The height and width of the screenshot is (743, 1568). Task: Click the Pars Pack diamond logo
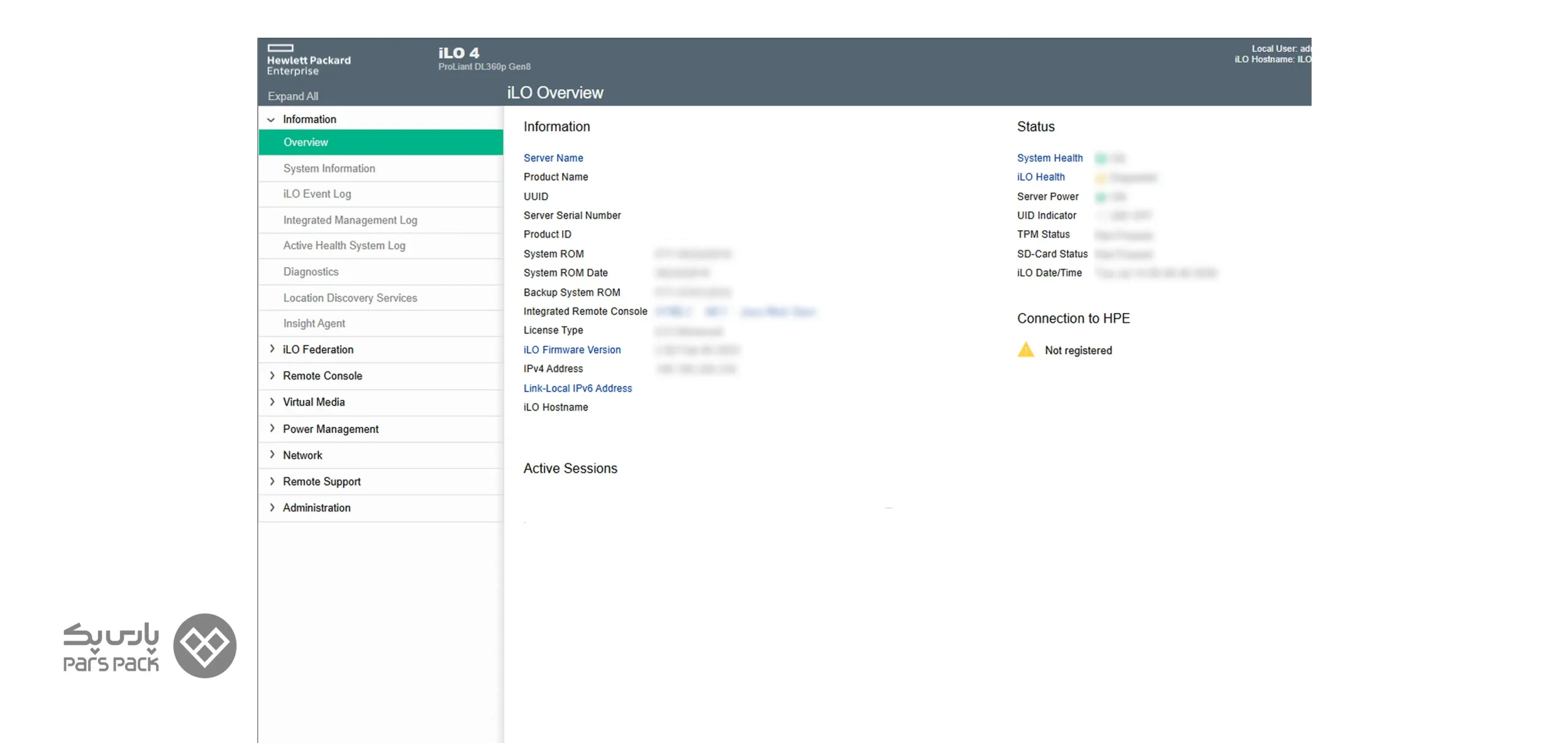point(204,644)
